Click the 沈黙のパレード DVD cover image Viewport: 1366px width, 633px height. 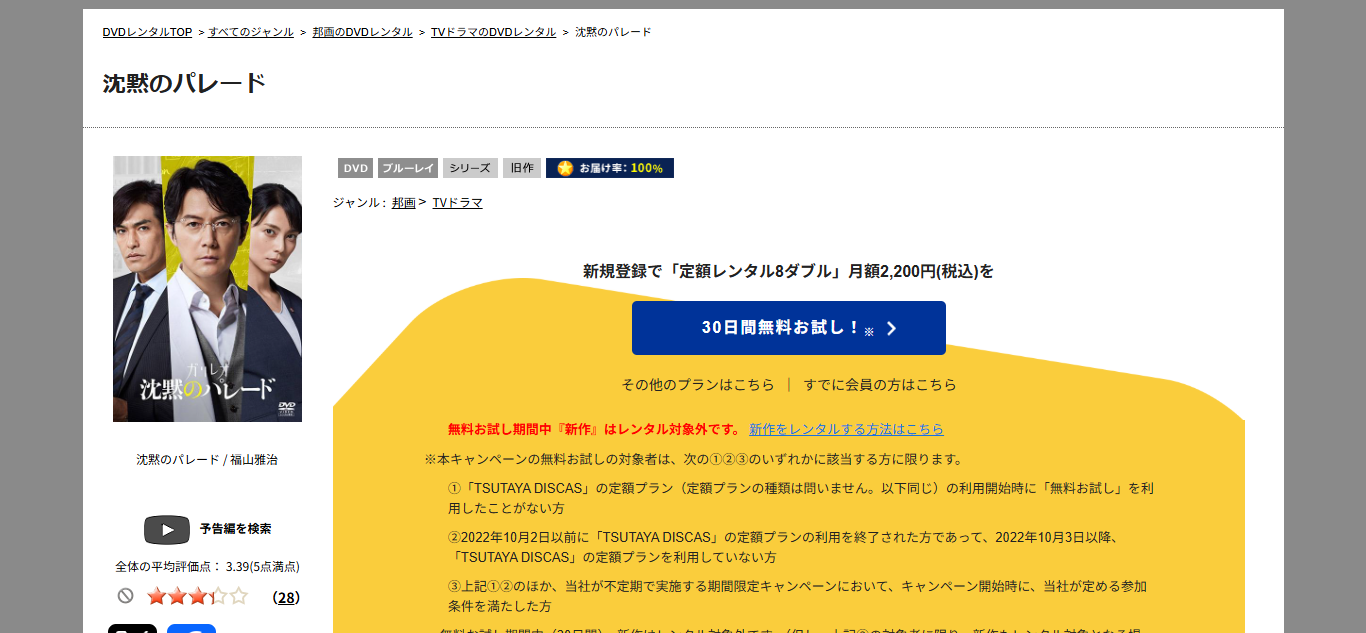(207, 289)
